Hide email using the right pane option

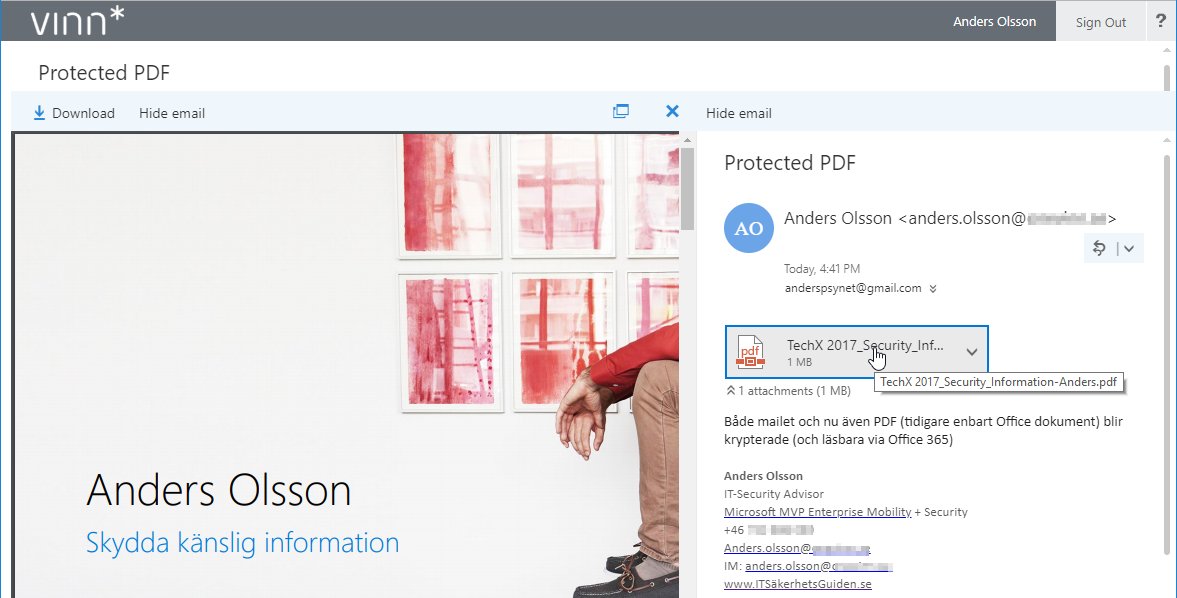[739, 113]
